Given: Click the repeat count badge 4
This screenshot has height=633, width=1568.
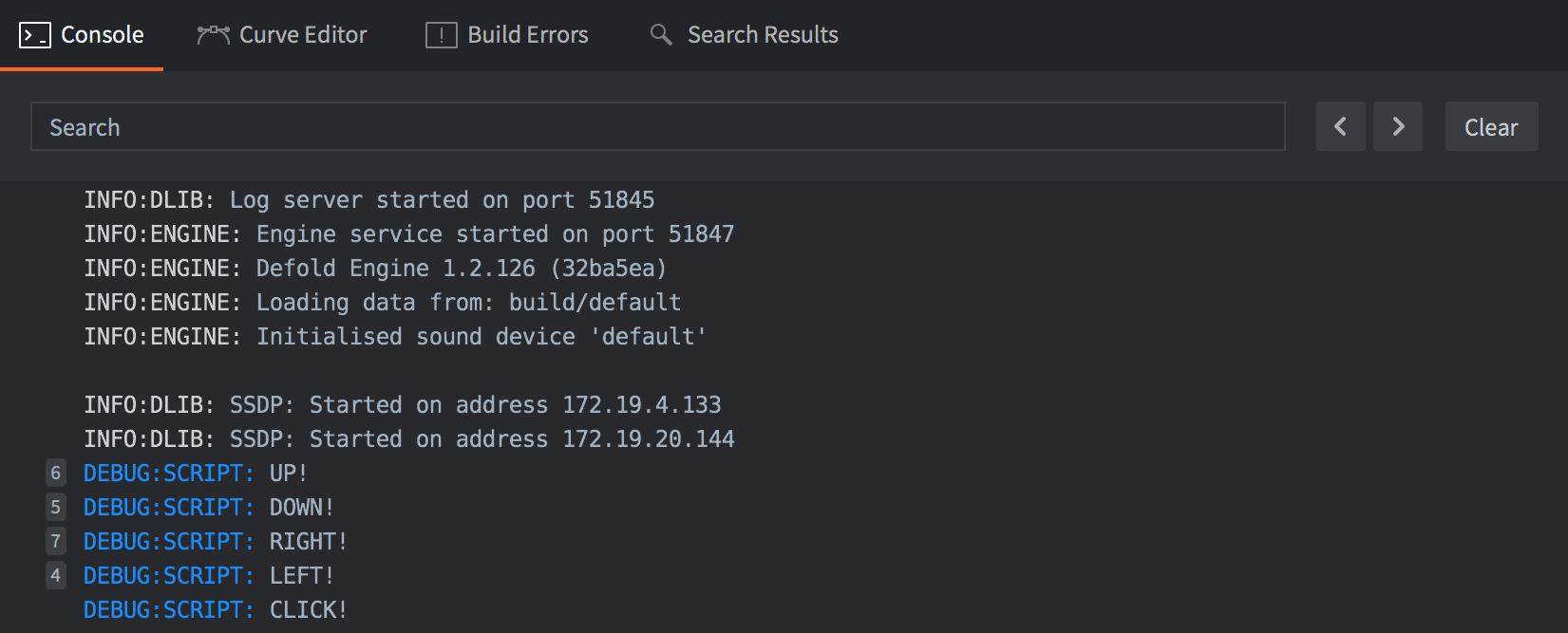Looking at the screenshot, I should pos(56,575).
